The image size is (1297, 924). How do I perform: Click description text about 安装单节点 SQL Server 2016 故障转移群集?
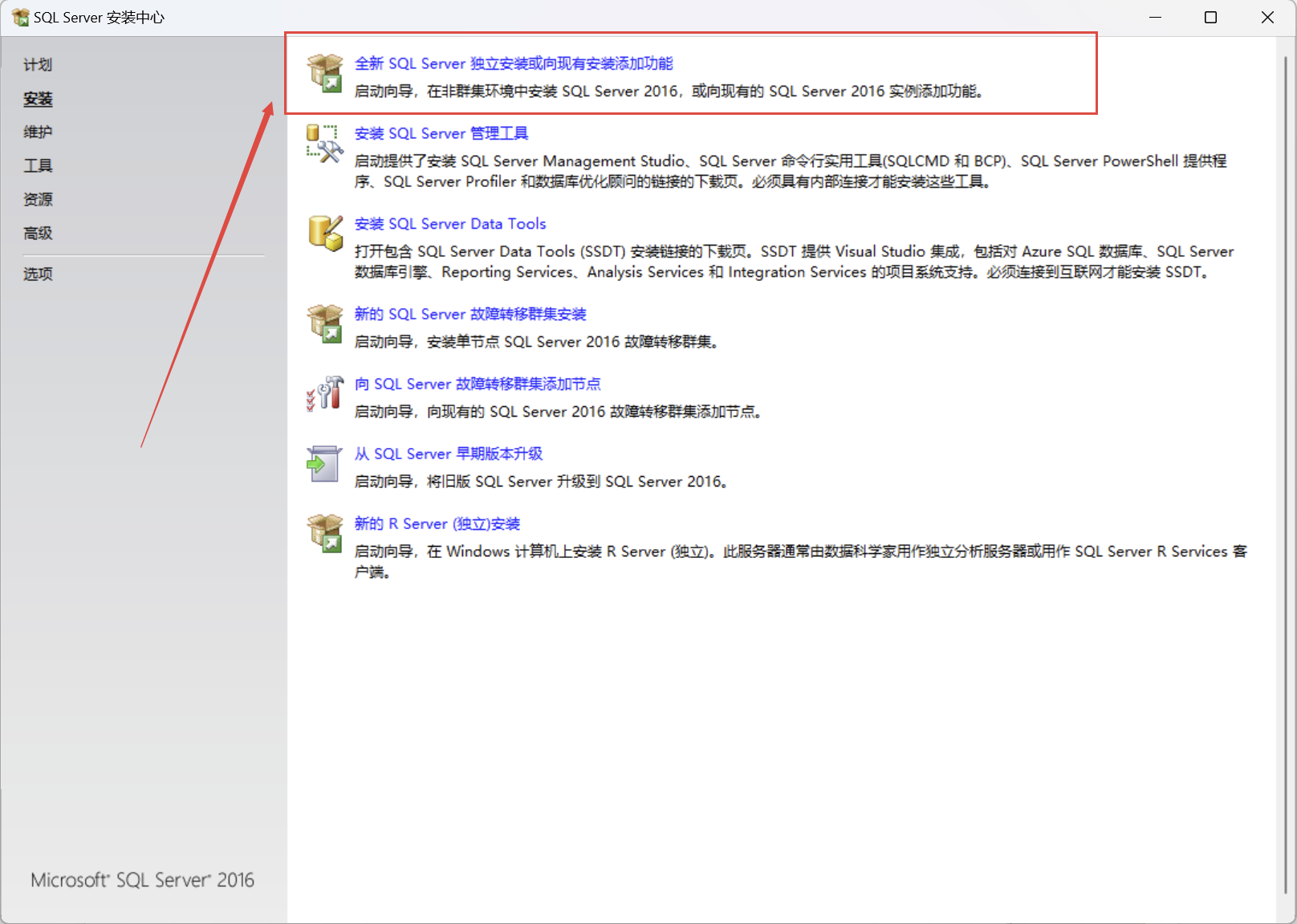(536, 342)
